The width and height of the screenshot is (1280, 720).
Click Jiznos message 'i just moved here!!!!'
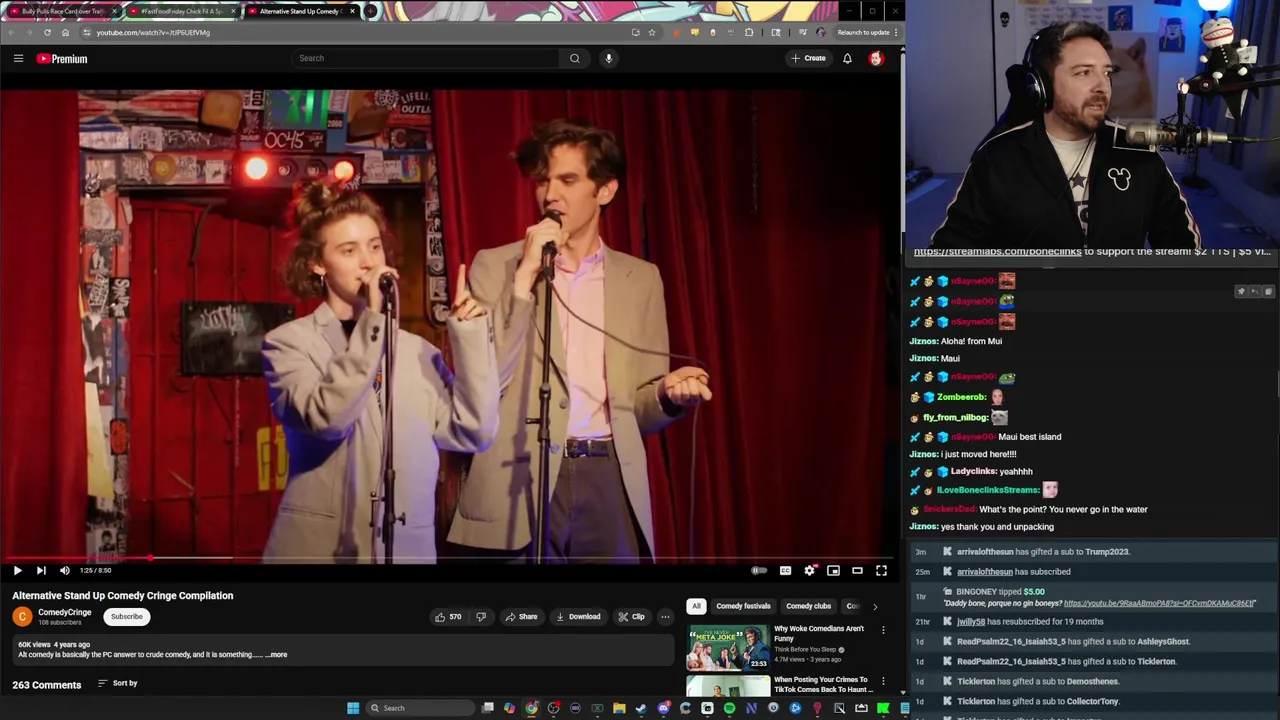click(978, 454)
